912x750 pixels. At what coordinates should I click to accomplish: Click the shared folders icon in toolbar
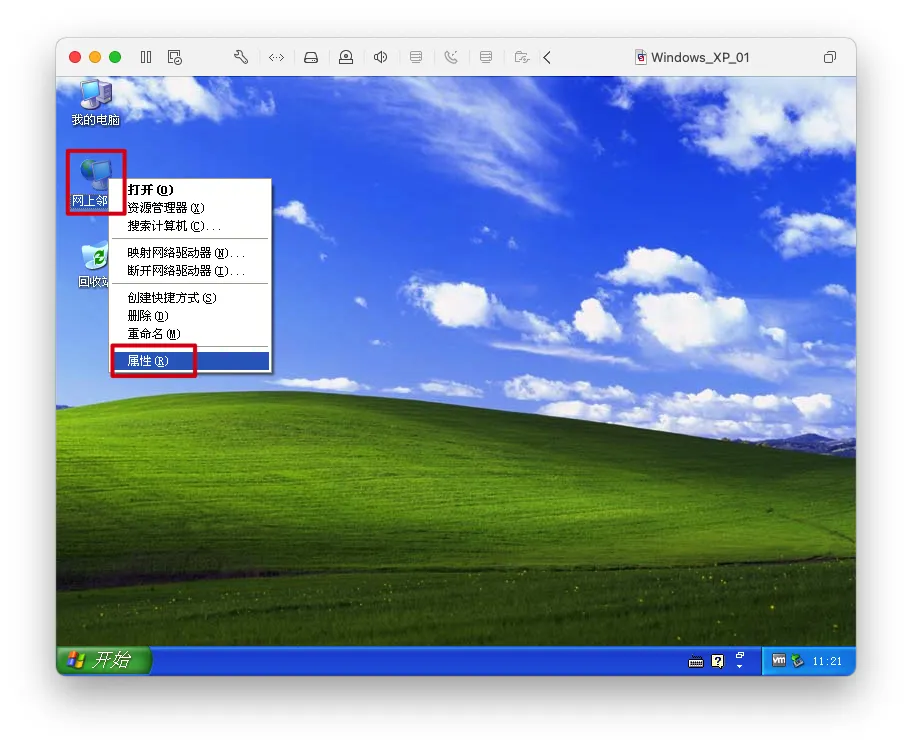click(x=522, y=57)
